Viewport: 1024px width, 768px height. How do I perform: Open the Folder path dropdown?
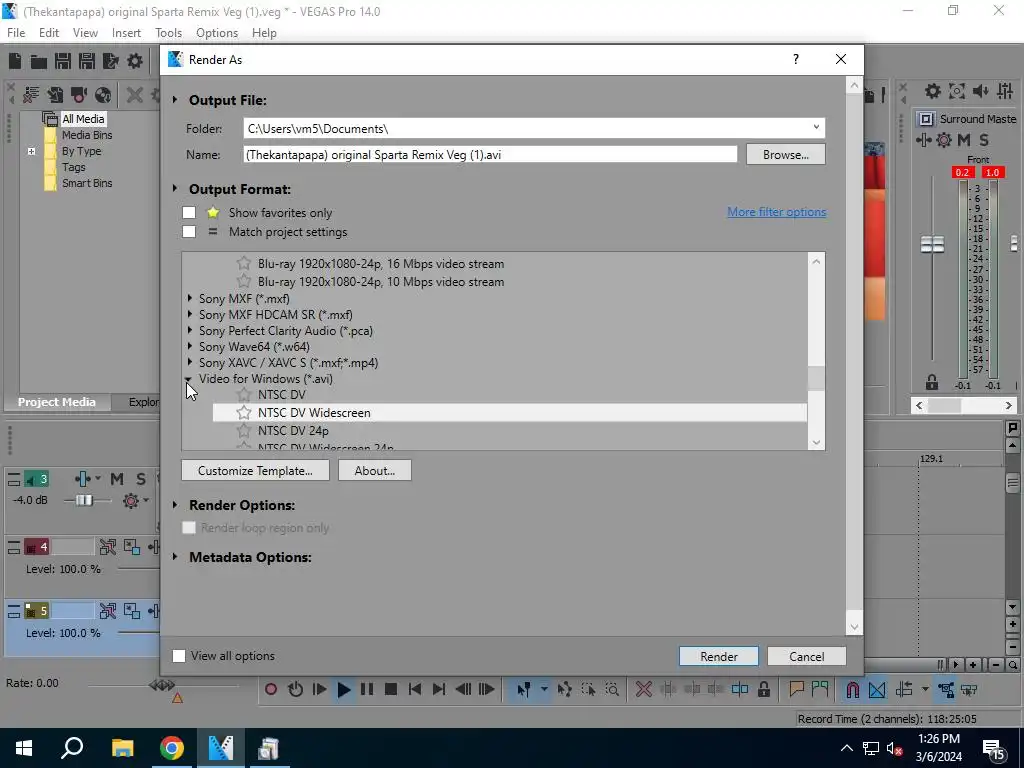[816, 127]
